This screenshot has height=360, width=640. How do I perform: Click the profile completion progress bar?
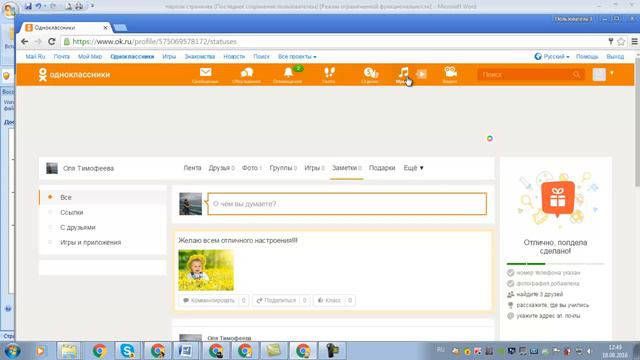555,264
